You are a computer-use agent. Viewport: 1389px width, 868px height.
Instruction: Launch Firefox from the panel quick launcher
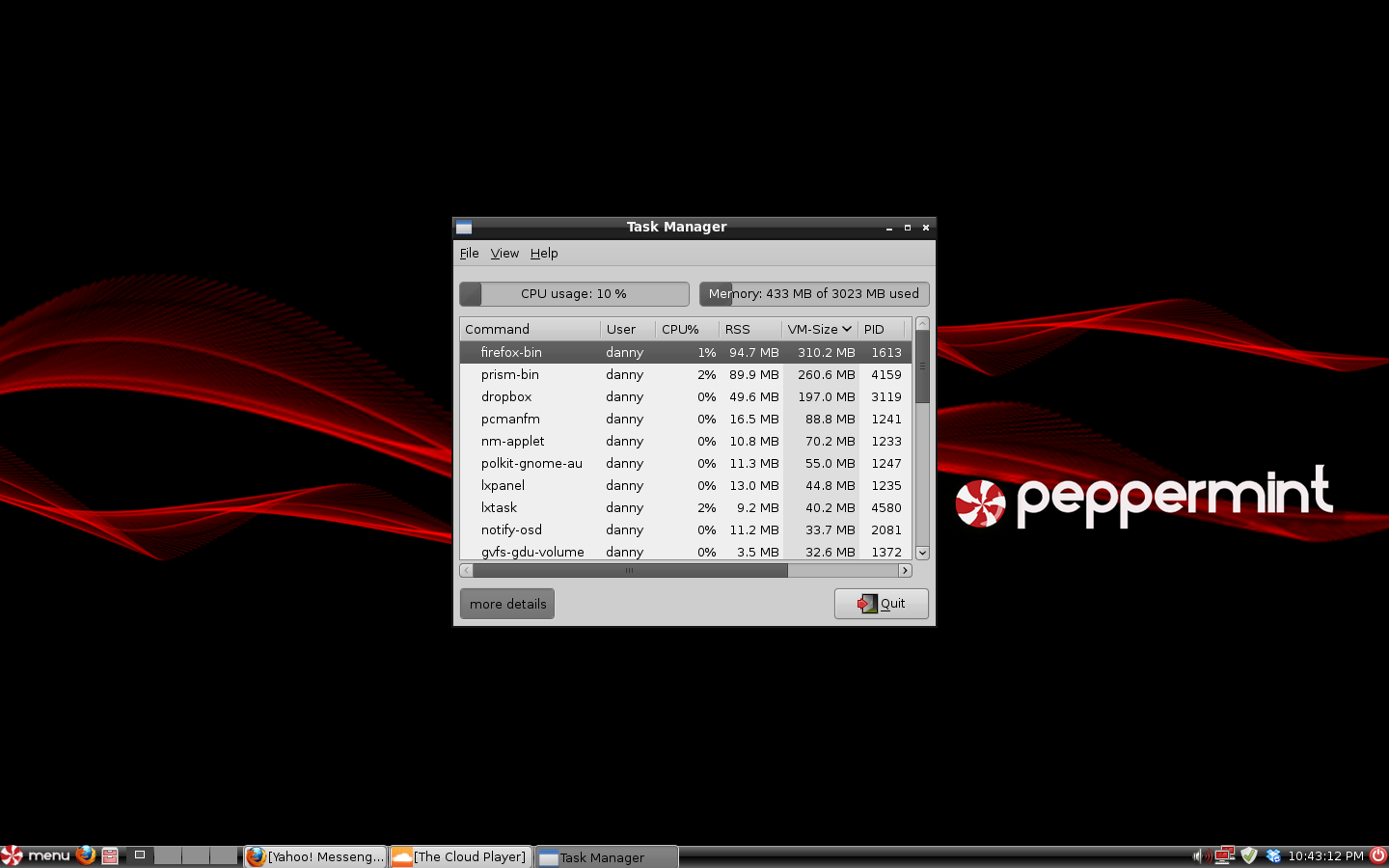coord(86,855)
